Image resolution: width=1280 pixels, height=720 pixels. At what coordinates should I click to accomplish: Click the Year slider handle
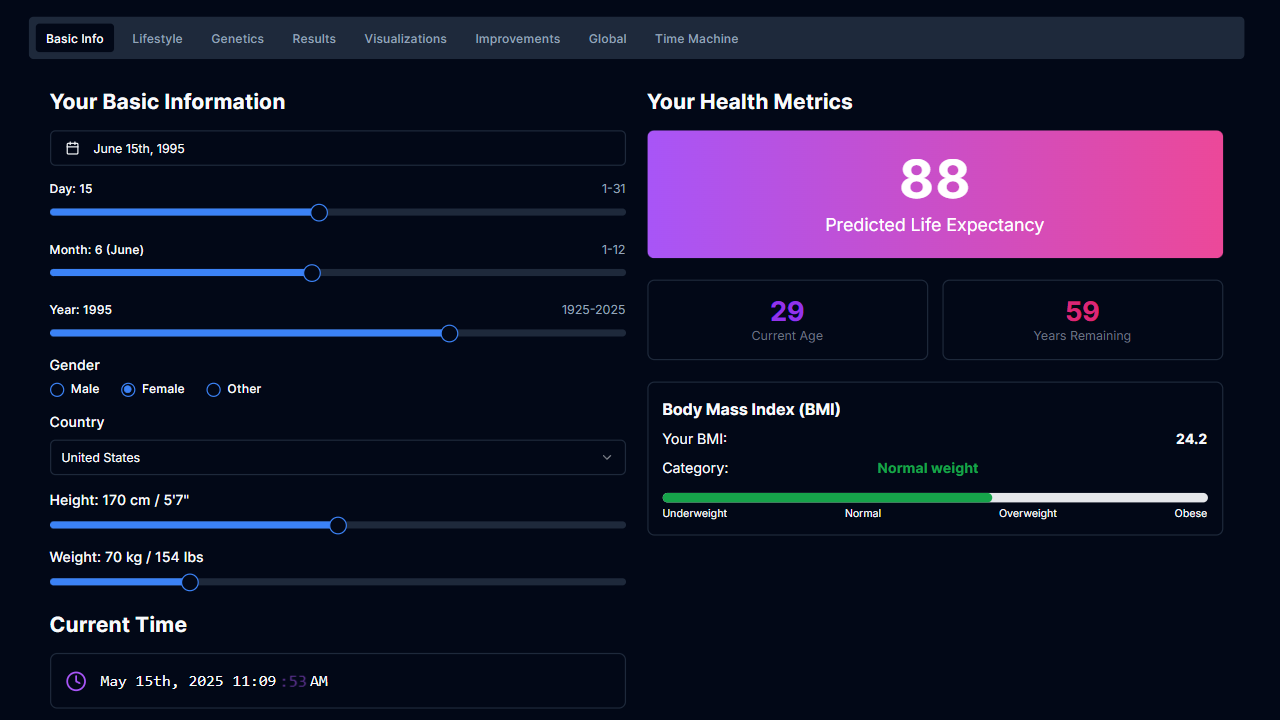point(448,333)
